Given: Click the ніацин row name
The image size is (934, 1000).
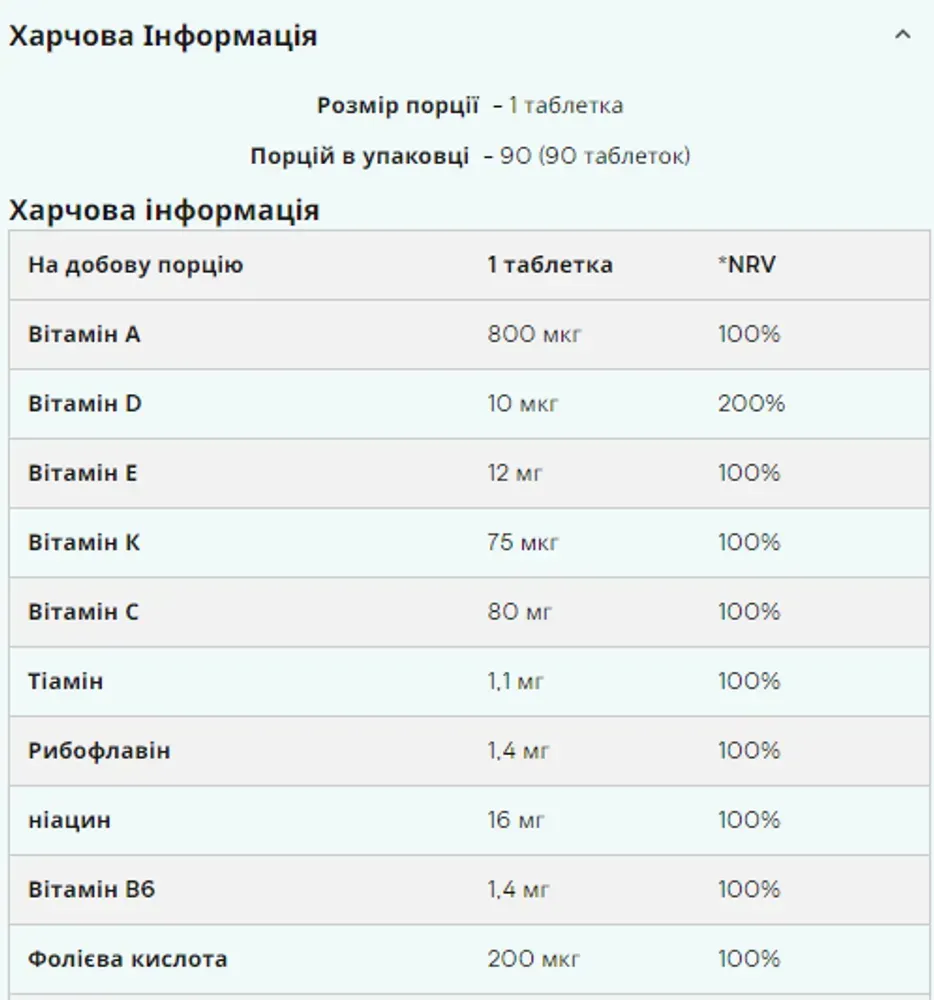Looking at the screenshot, I should pos(69,821).
